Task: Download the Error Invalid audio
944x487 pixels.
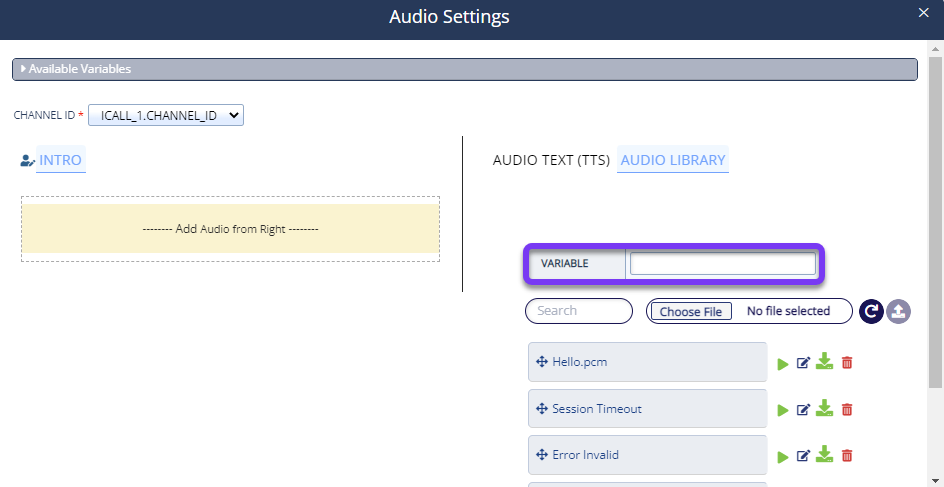Action: pyautogui.click(x=824, y=454)
